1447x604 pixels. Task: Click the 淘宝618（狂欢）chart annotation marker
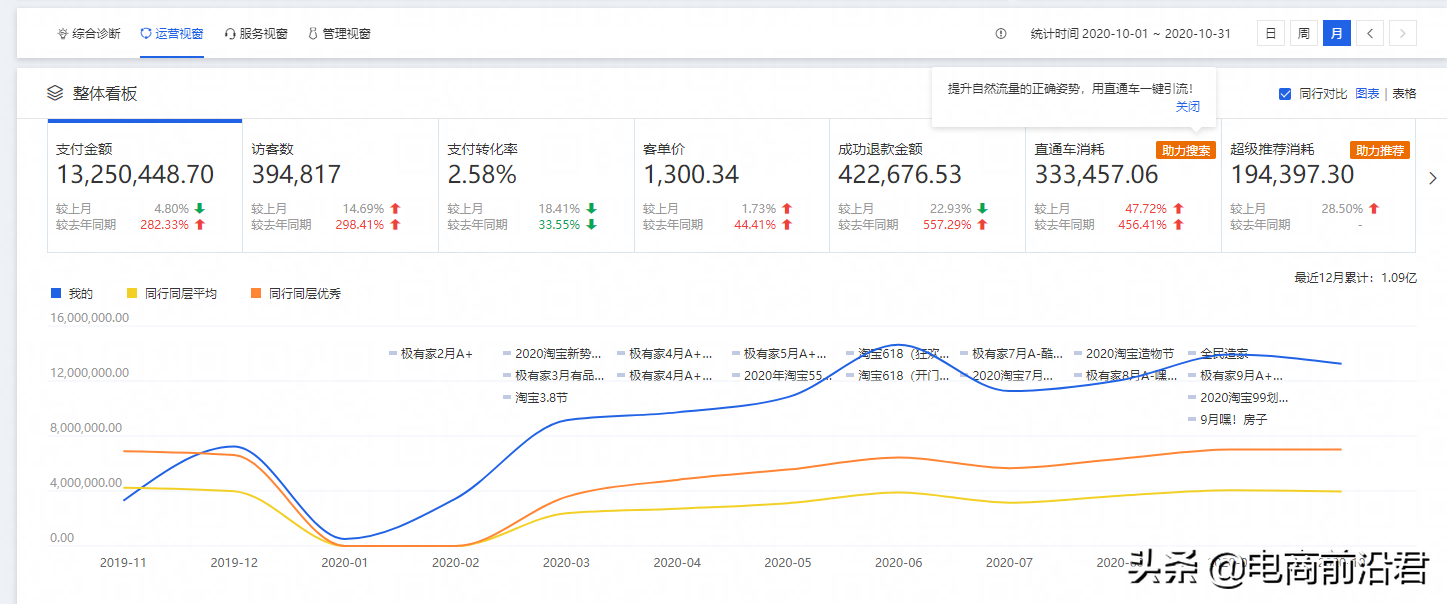850,353
